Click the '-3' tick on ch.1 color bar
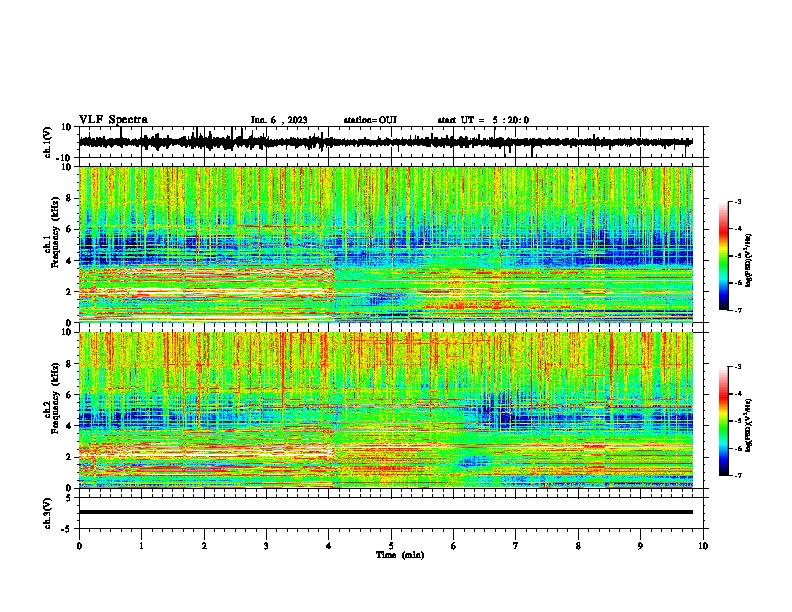The height and width of the screenshot is (612, 792). click(x=738, y=202)
